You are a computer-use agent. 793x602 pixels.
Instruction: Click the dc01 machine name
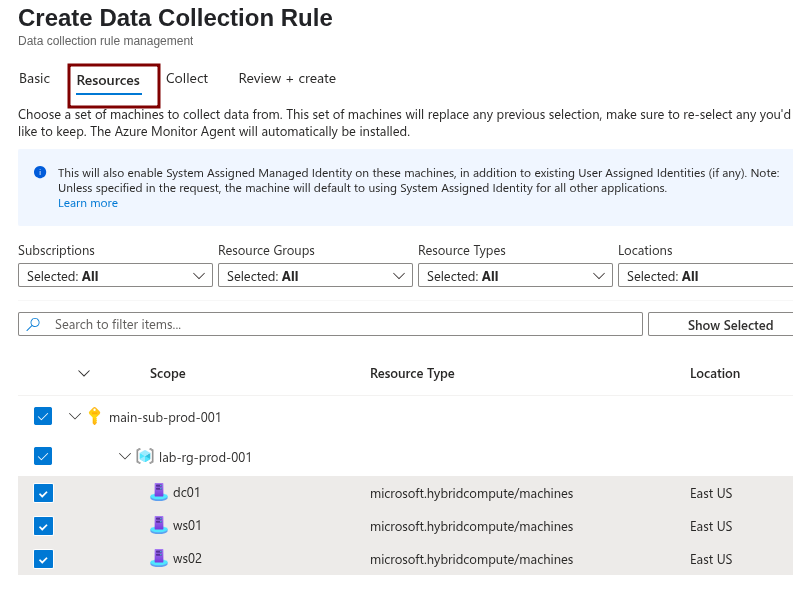tap(187, 492)
